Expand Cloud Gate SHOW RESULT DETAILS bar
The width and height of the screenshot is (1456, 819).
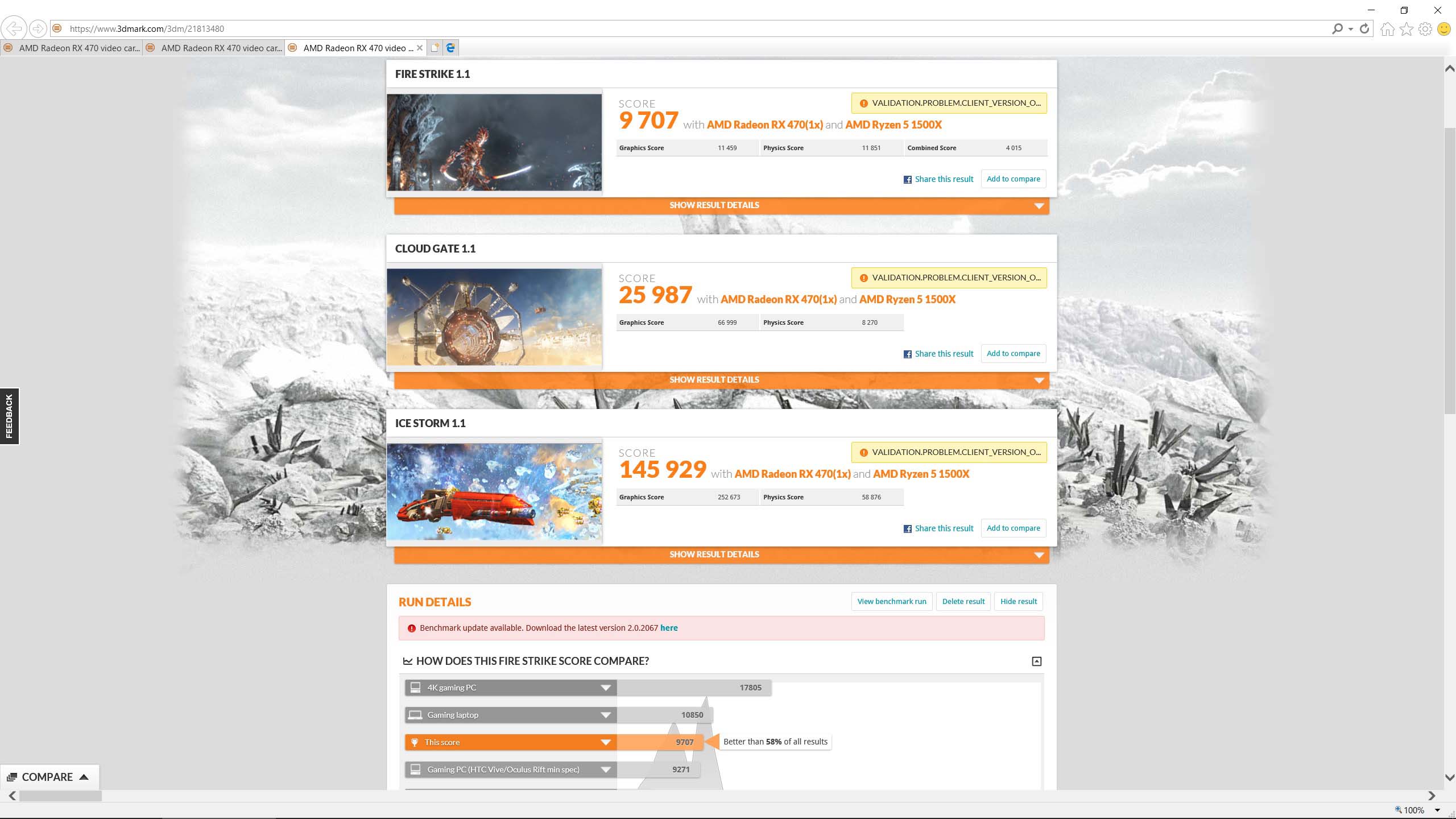(x=721, y=380)
